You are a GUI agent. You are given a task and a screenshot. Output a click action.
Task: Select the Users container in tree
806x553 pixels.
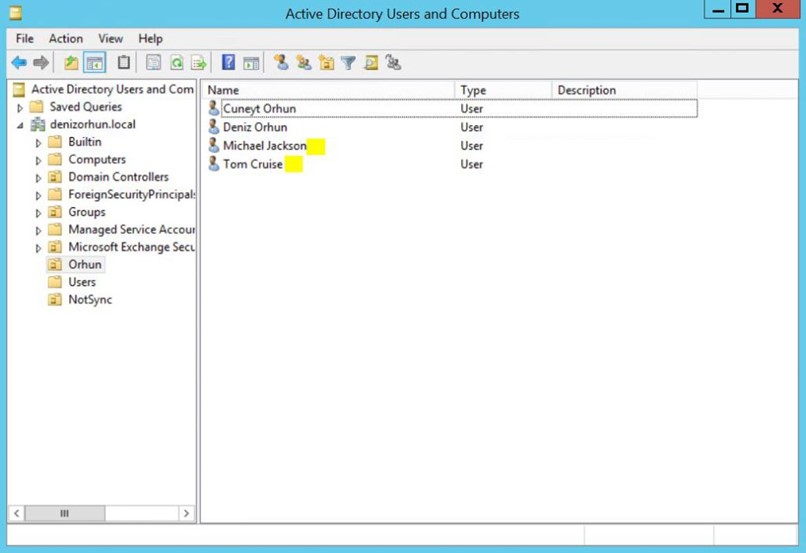coord(82,282)
